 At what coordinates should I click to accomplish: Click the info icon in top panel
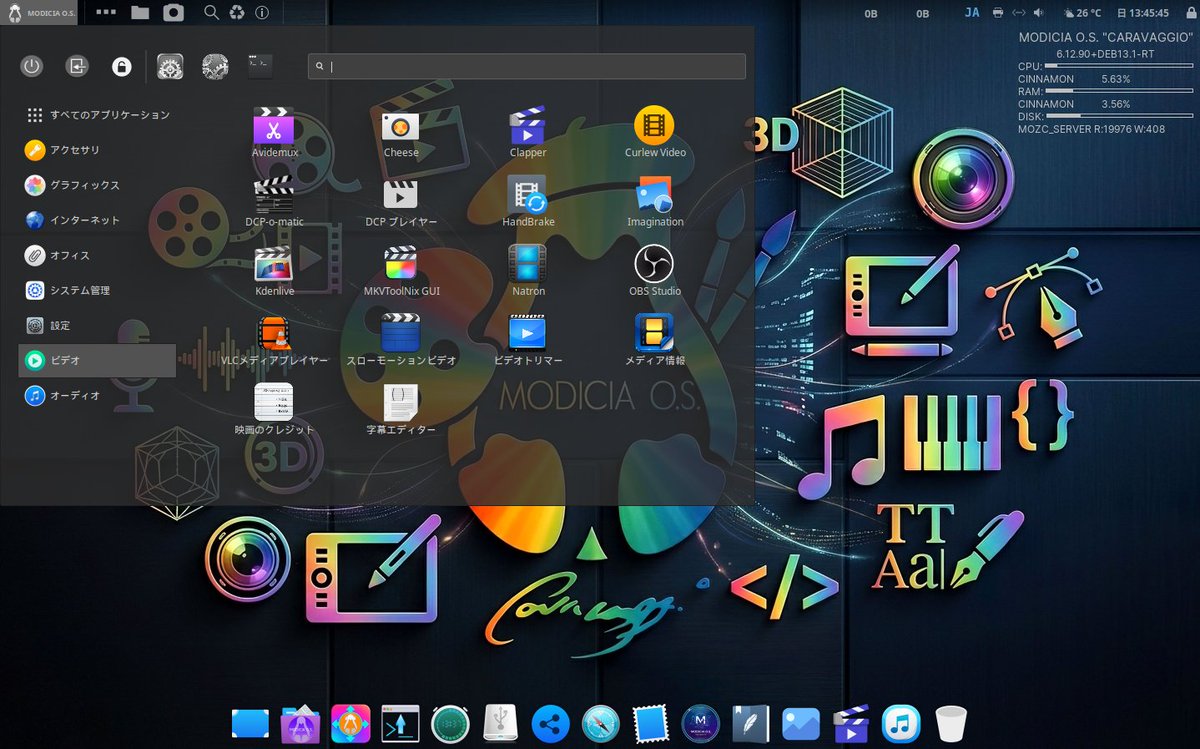262,12
